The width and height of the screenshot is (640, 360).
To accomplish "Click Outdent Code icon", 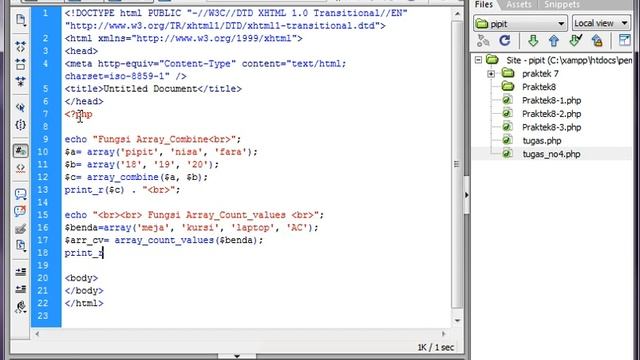I will coord(20,289).
